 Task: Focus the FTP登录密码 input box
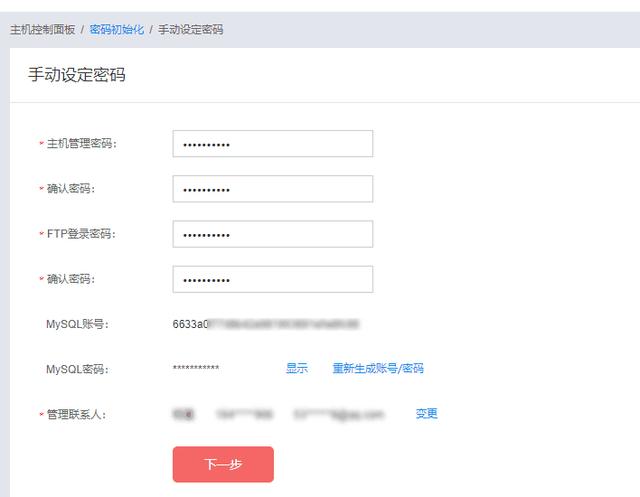[x=272, y=234]
